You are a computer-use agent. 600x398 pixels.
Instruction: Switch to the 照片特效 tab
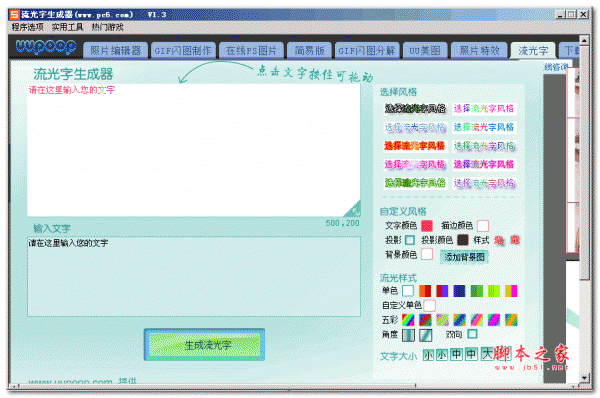point(479,51)
